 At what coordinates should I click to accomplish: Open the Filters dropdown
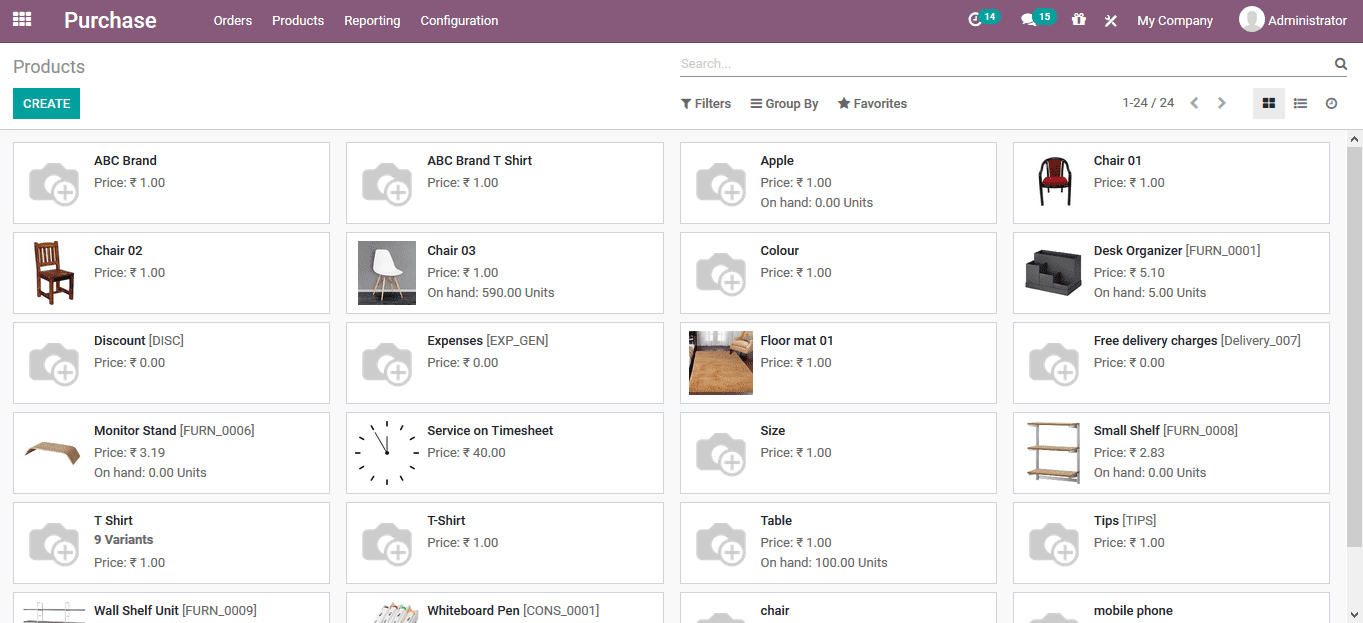pyautogui.click(x=706, y=103)
